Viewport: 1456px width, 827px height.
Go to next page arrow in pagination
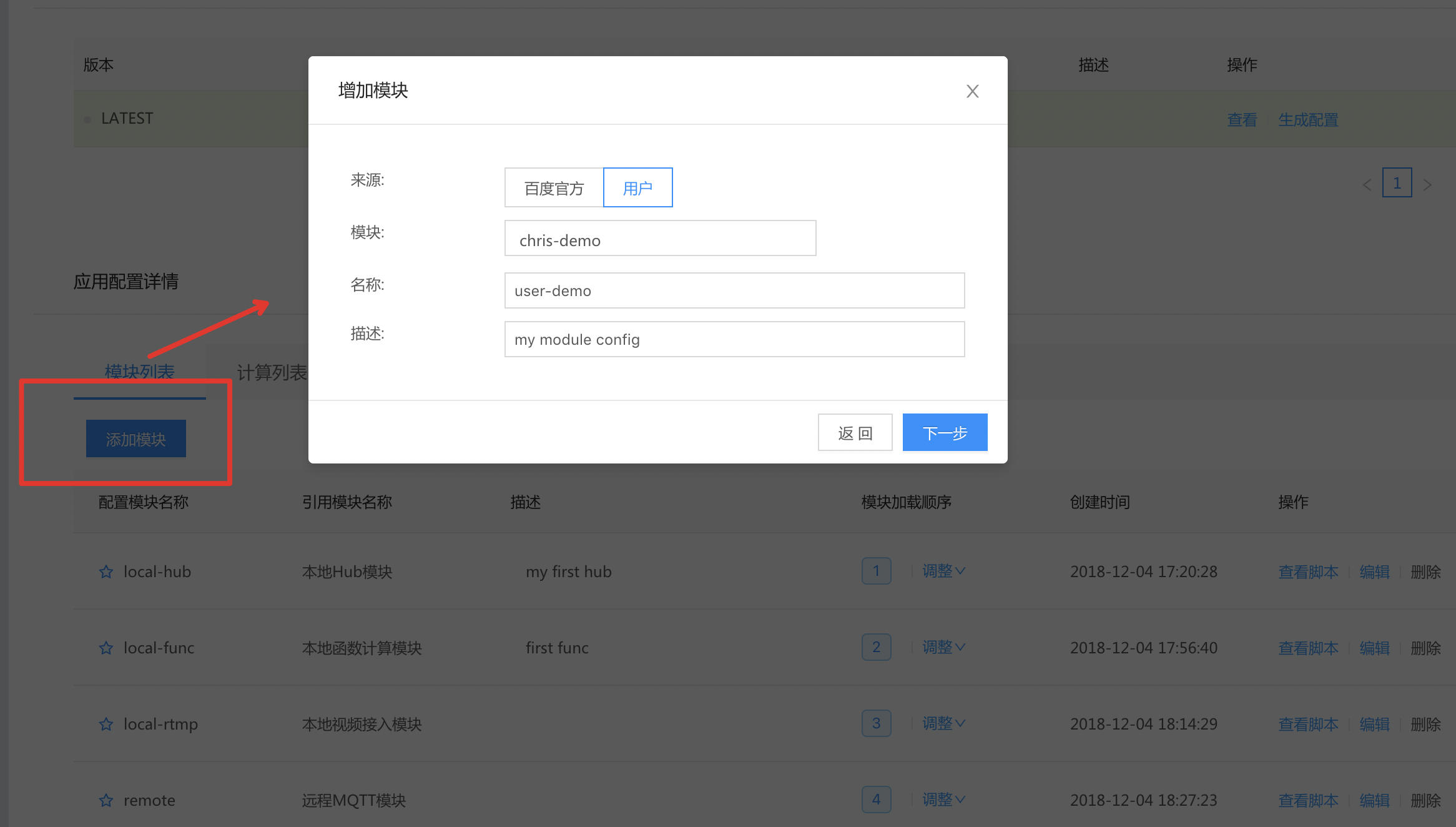(x=1427, y=184)
